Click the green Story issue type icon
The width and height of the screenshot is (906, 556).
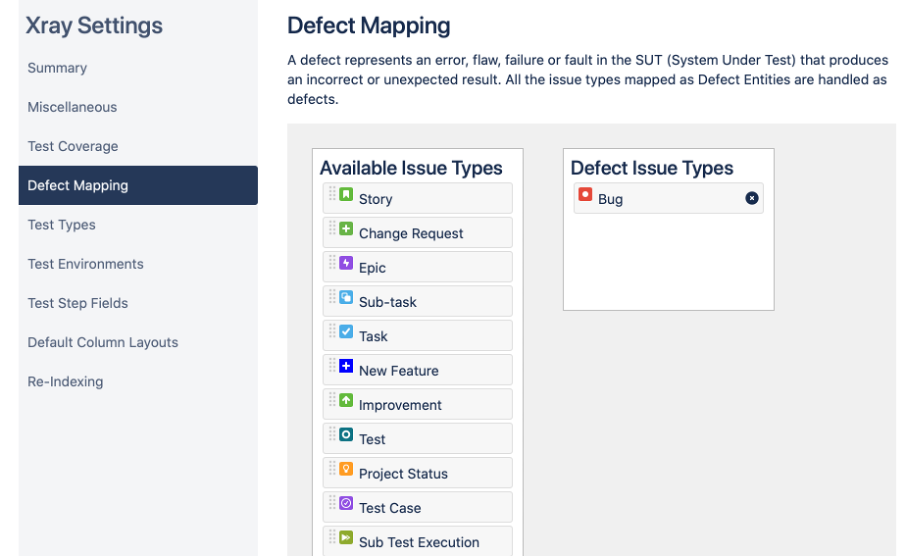pos(346,195)
